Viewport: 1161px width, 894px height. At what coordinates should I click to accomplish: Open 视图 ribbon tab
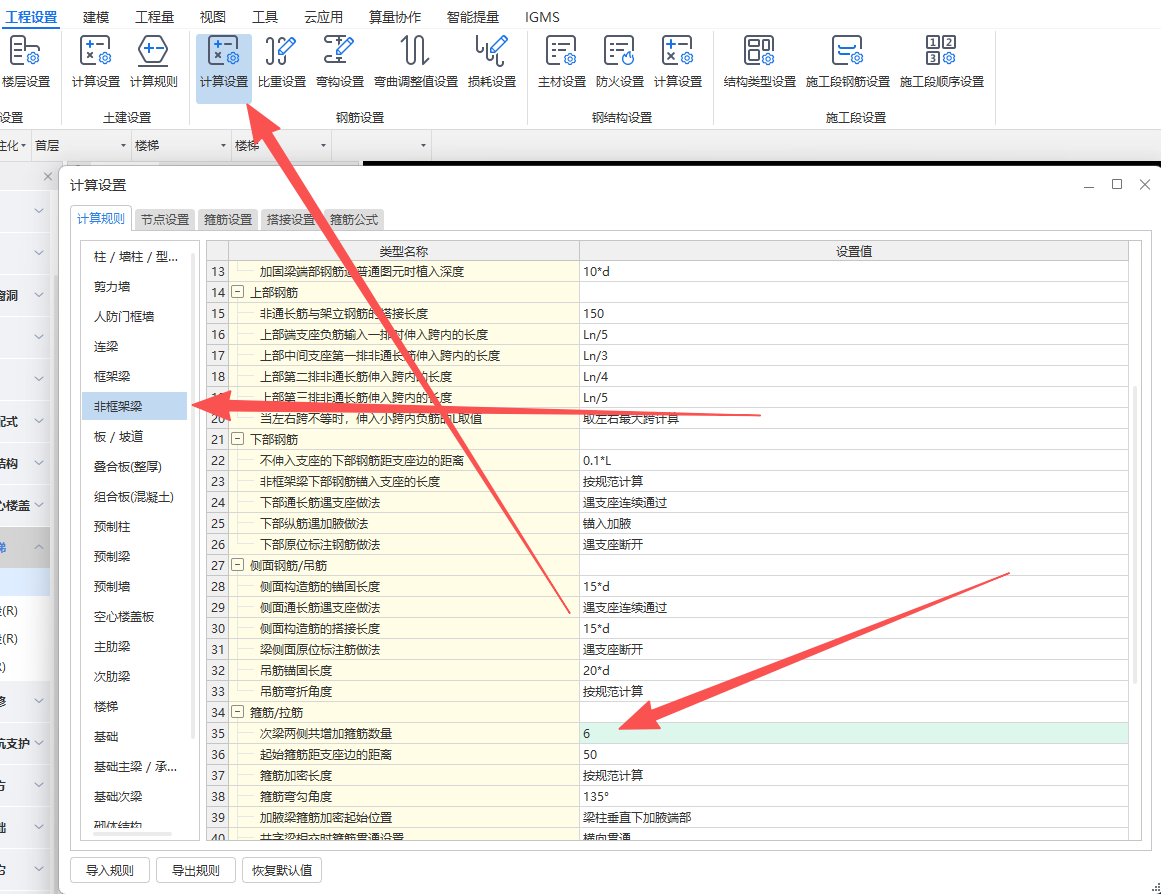(213, 16)
